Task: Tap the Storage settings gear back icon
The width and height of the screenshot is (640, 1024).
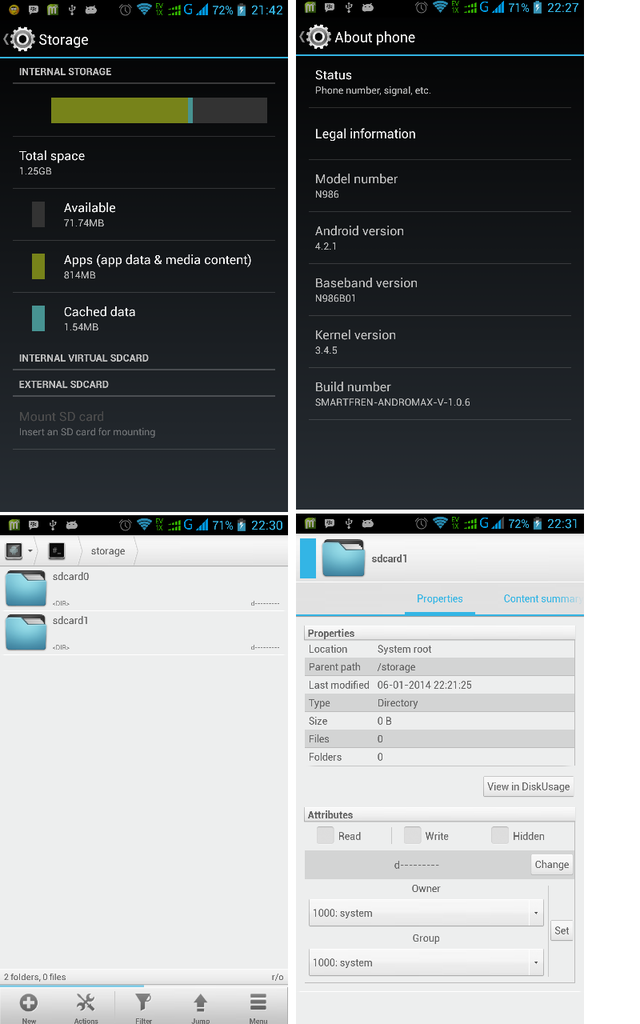Action: (20, 39)
